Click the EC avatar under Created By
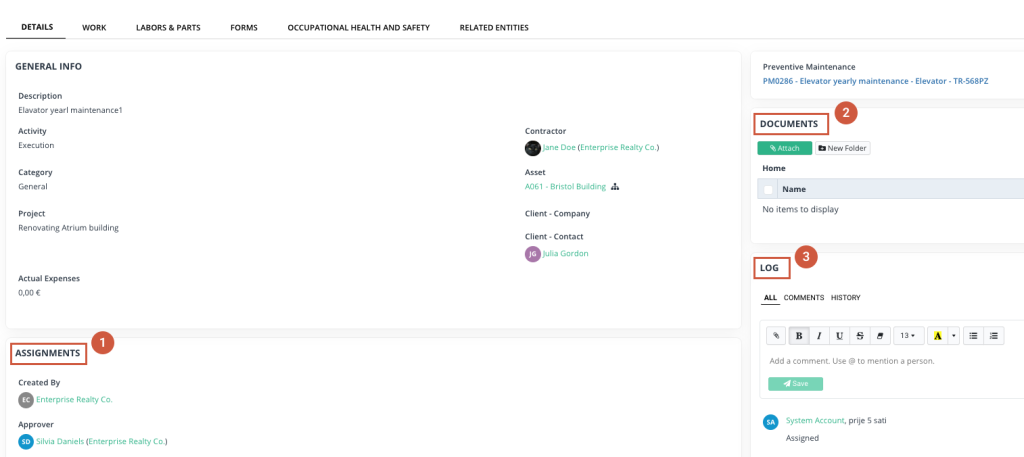Image resolution: width=1024 pixels, height=457 pixels. 26,400
